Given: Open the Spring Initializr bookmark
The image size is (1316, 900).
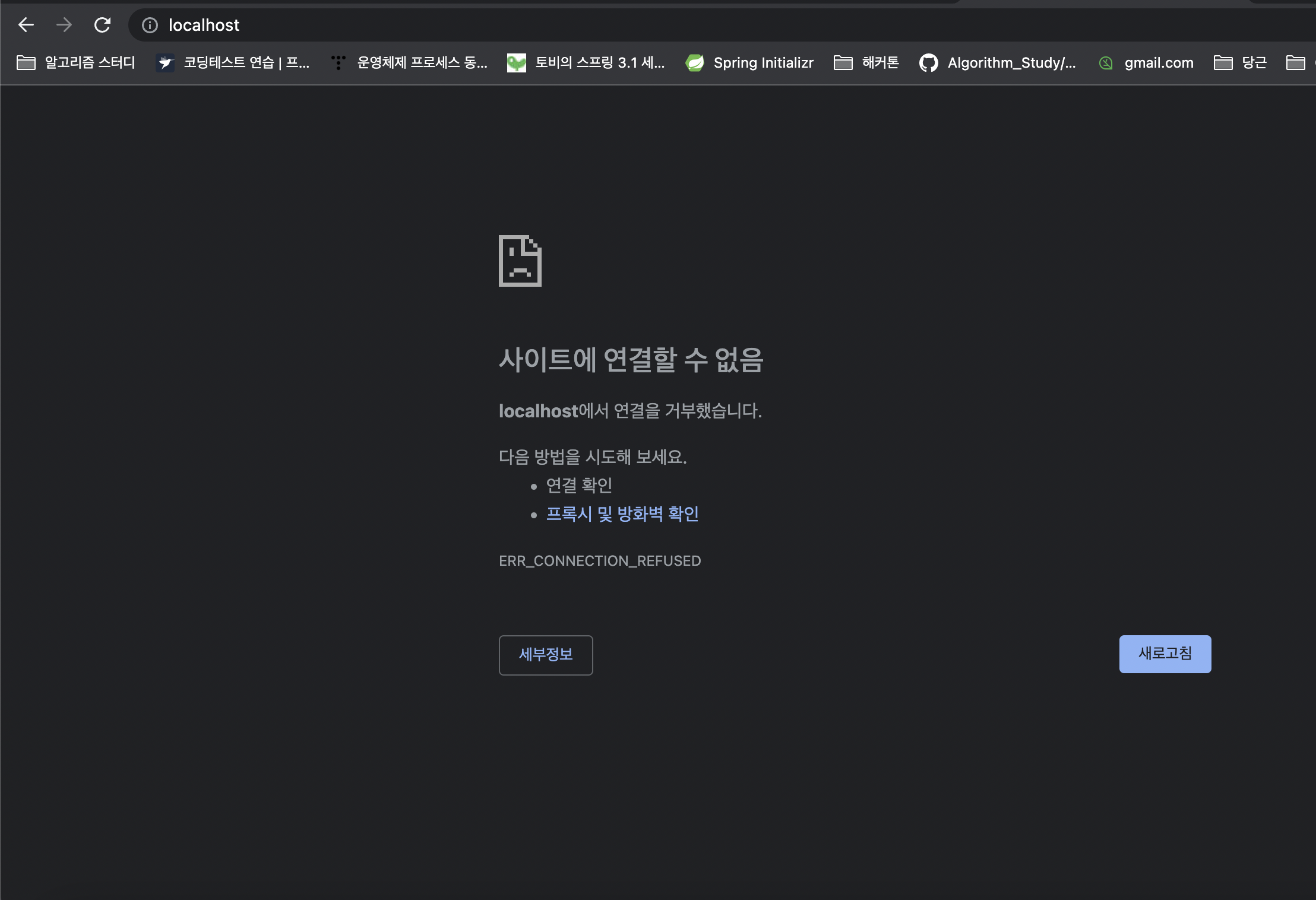Looking at the screenshot, I should pos(750,62).
